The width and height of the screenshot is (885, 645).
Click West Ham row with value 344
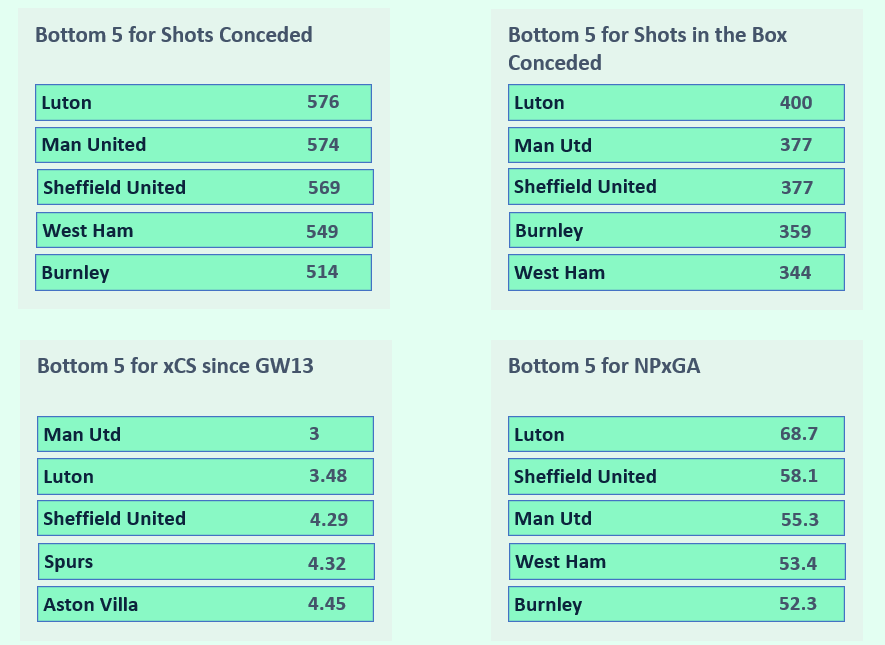coord(676,272)
